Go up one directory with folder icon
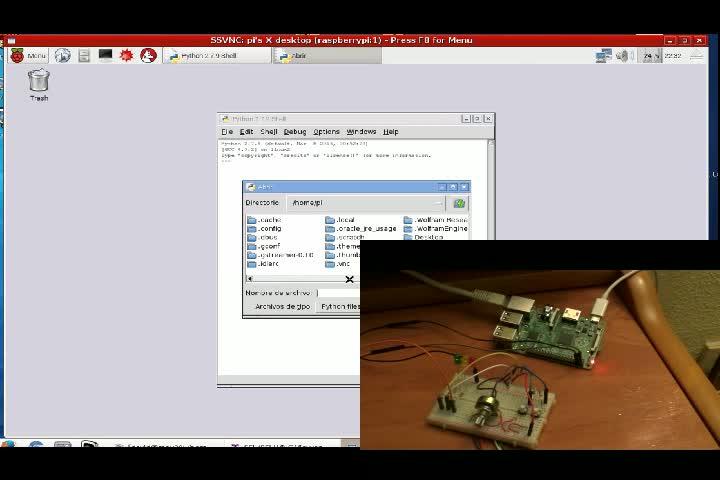This screenshot has width=720, height=480. click(x=459, y=203)
